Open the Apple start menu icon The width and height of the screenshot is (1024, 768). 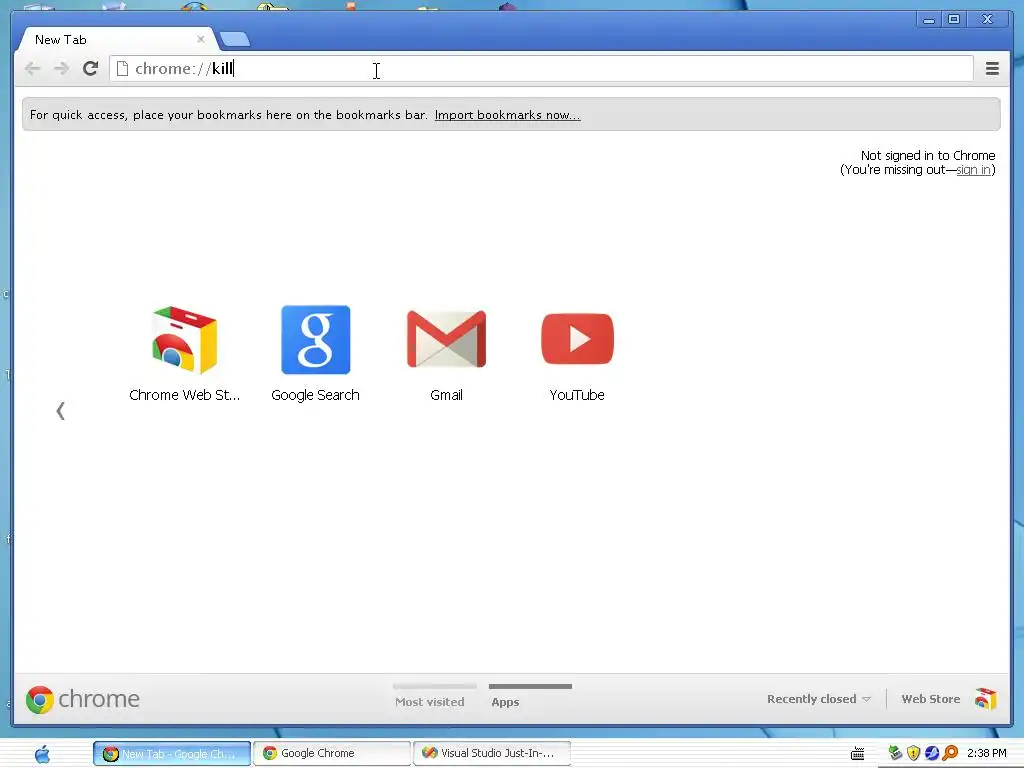coord(42,754)
